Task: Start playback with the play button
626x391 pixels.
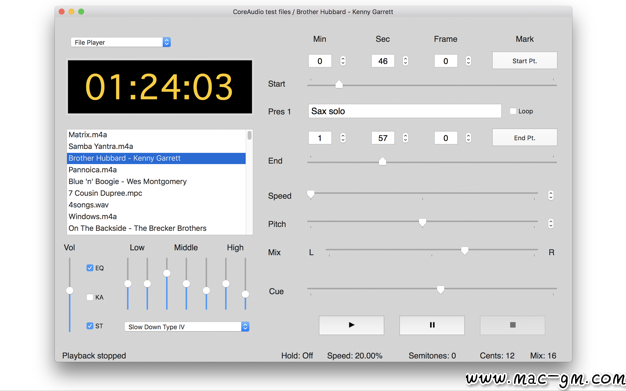Action: [351, 325]
